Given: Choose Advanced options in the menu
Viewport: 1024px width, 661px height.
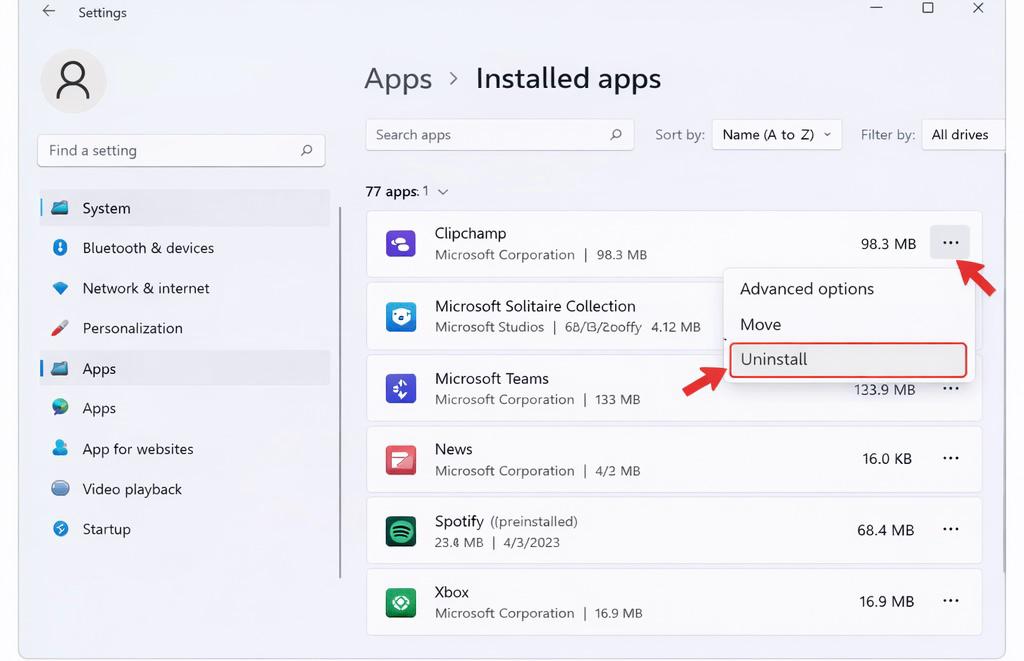Looking at the screenshot, I should (x=806, y=288).
